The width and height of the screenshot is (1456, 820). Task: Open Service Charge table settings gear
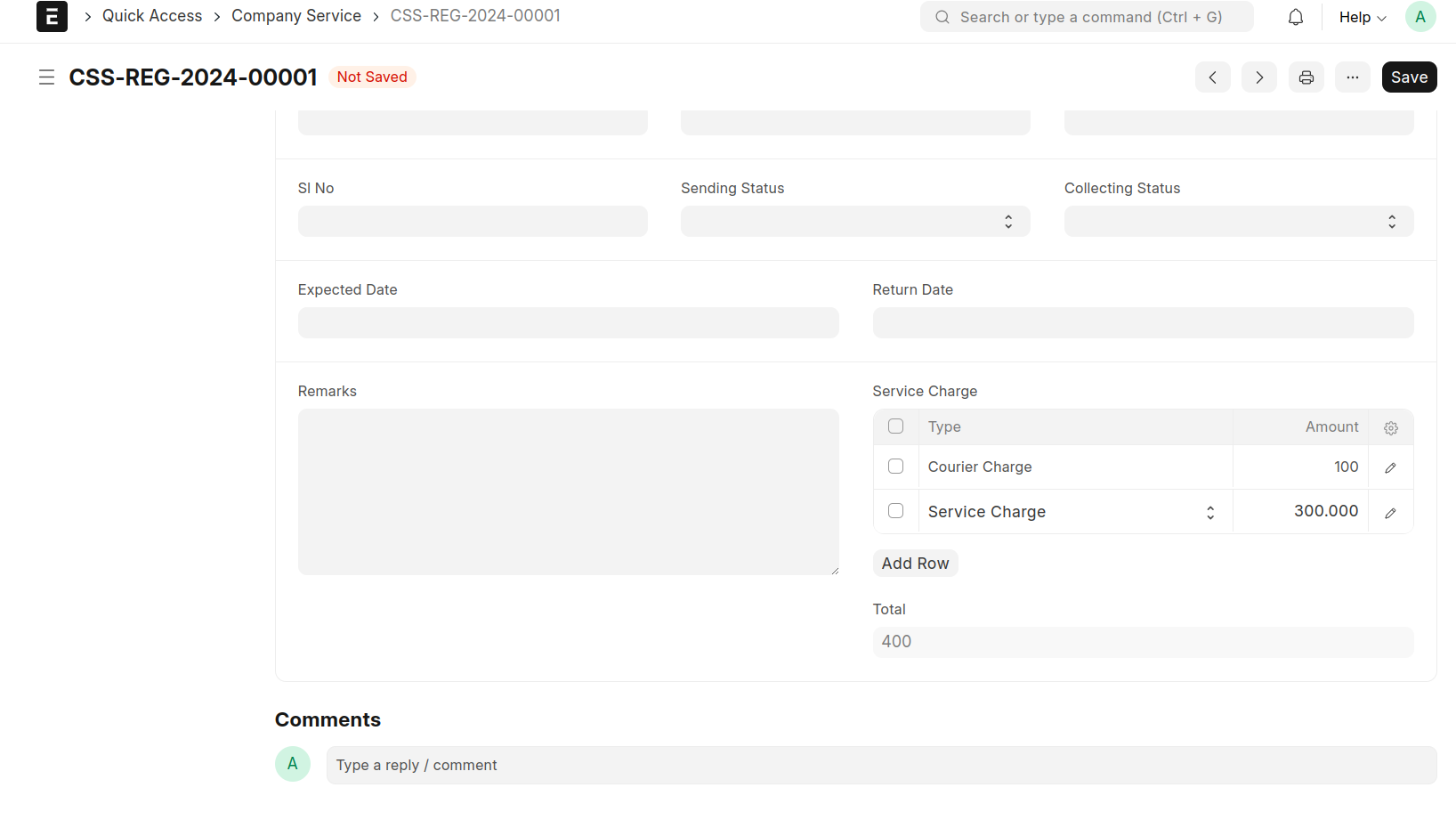1390,428
